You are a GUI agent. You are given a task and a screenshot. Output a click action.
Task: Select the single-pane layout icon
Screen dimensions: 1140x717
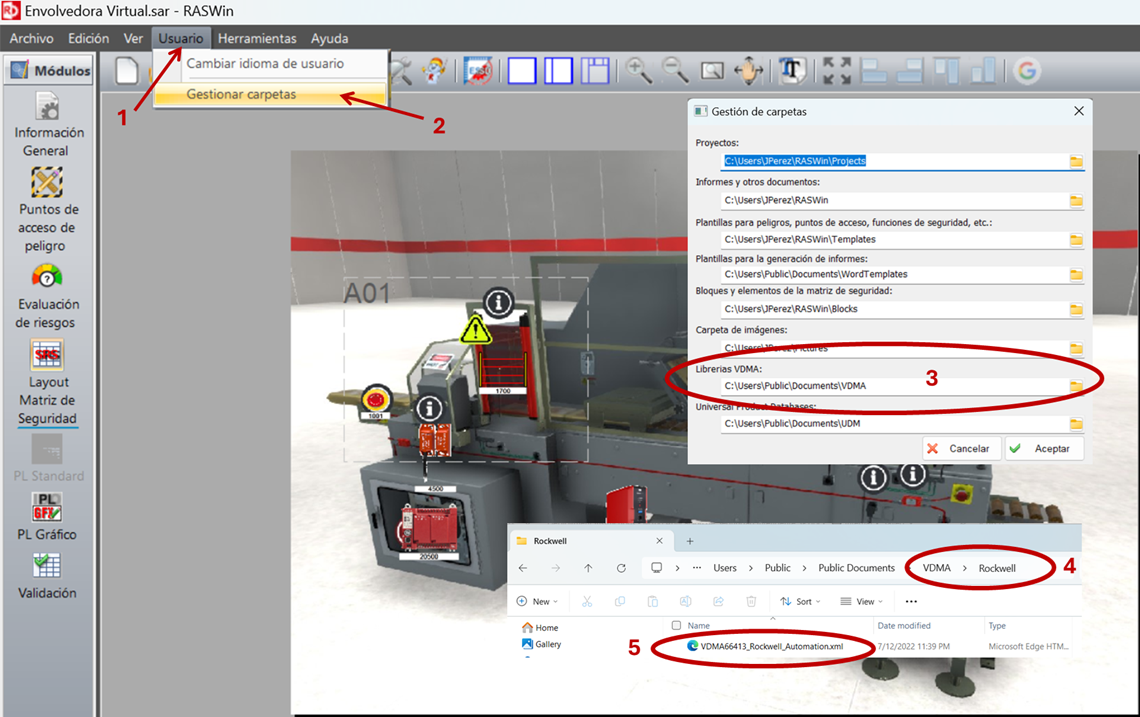pyautogui.click(x=522, y=71)
